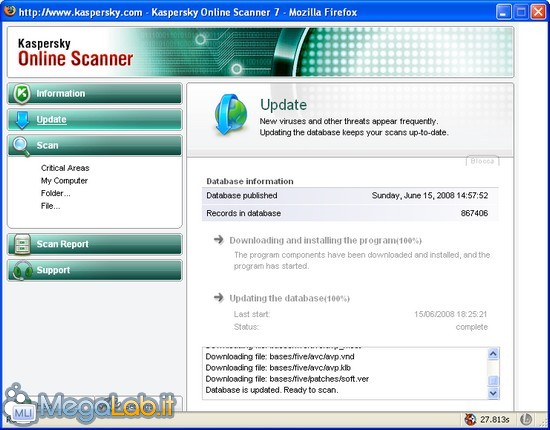Click the record count 867406
550x430 pixels.
tap(474, 213)
